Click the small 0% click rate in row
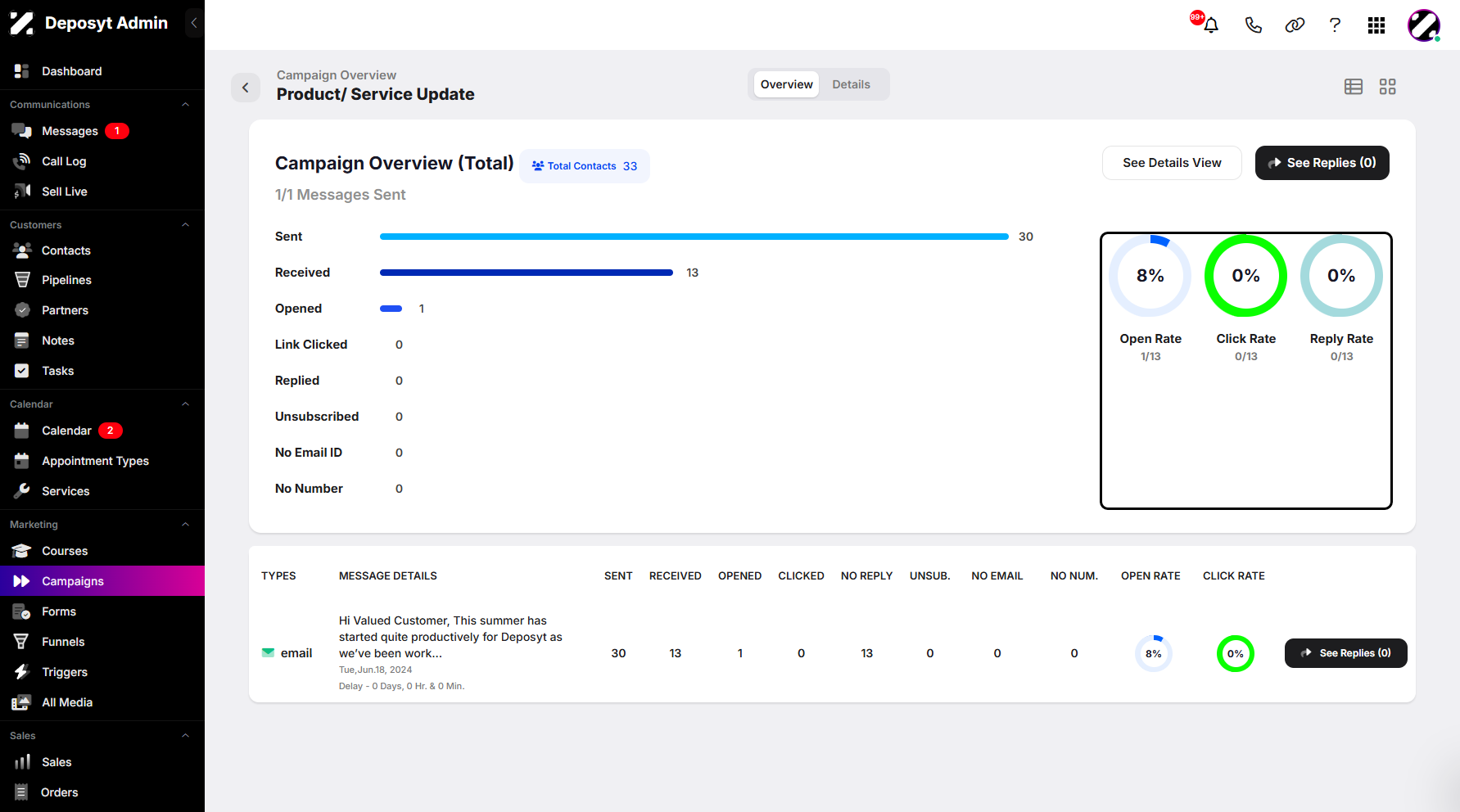The width and height of the screenshot is (1460, 812). coord(1236,653)
